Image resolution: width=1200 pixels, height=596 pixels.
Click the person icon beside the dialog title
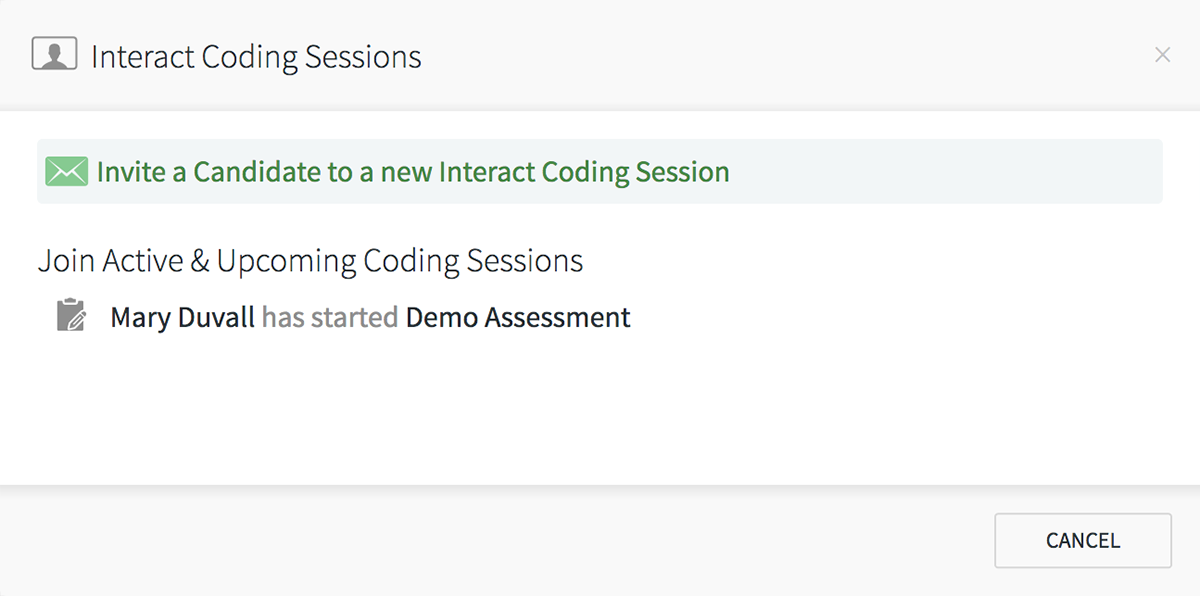[54, 54]
